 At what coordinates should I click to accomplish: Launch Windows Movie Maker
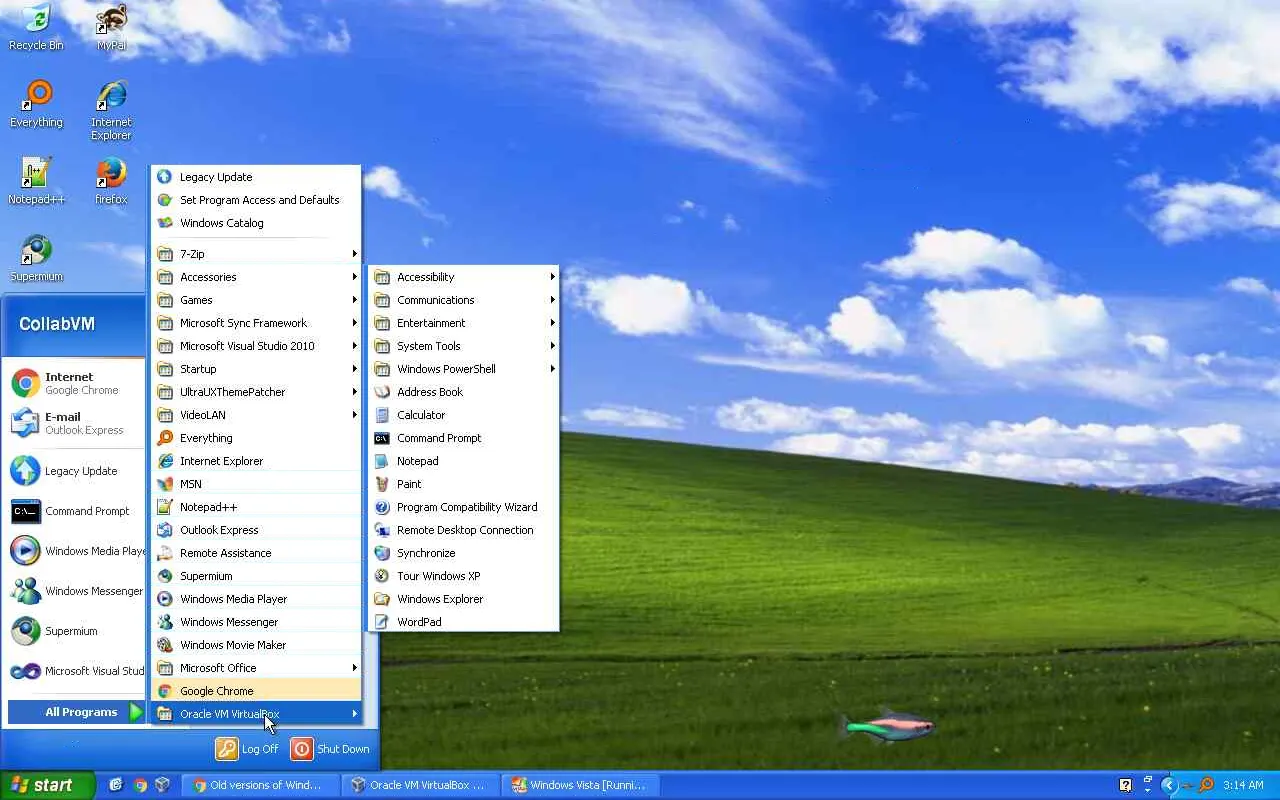point(256,645)
